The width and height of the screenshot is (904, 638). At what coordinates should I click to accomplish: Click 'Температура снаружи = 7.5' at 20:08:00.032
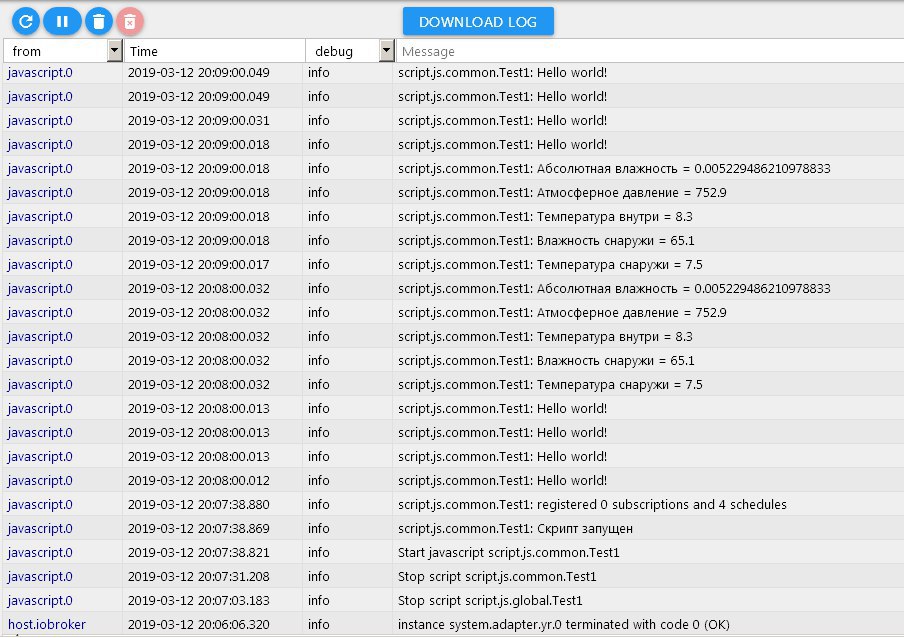[x=550, y=384]
